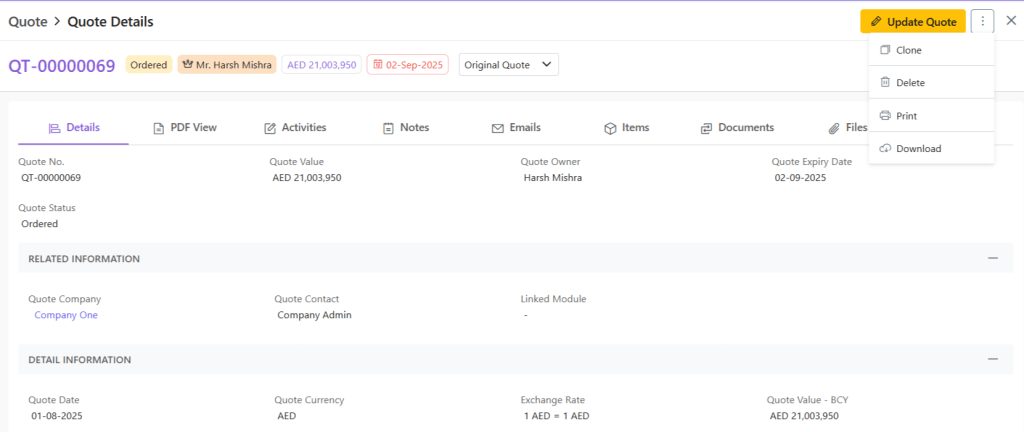
Task: Close the Quote Details panel
Action: [x=1010, y=21]
